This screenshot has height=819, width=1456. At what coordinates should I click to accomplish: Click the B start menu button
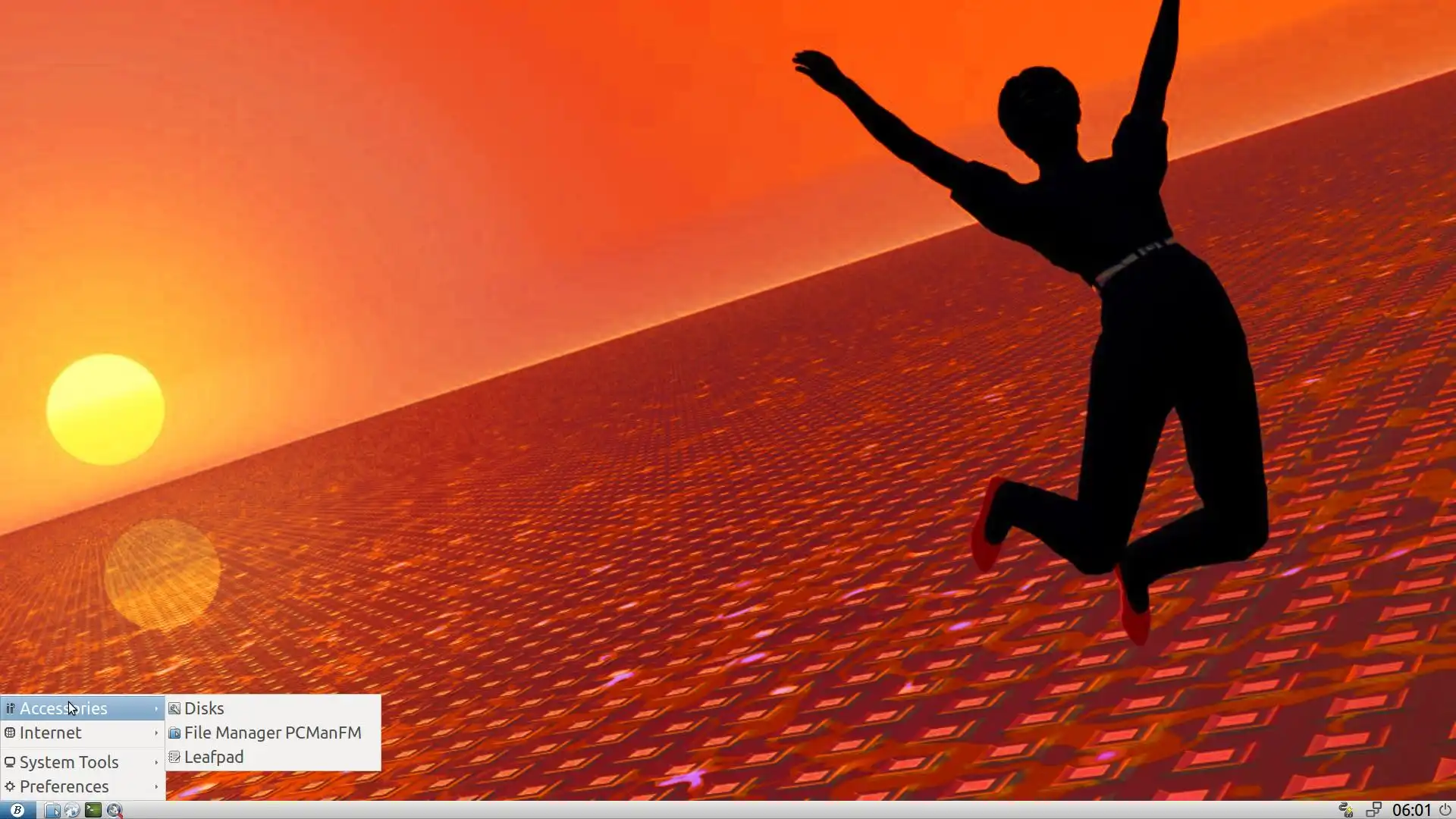[17, 810]
